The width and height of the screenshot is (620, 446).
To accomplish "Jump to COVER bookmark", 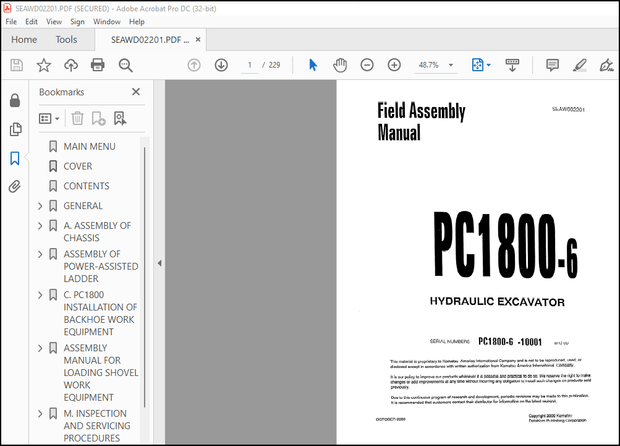I will tap(78, 166).
